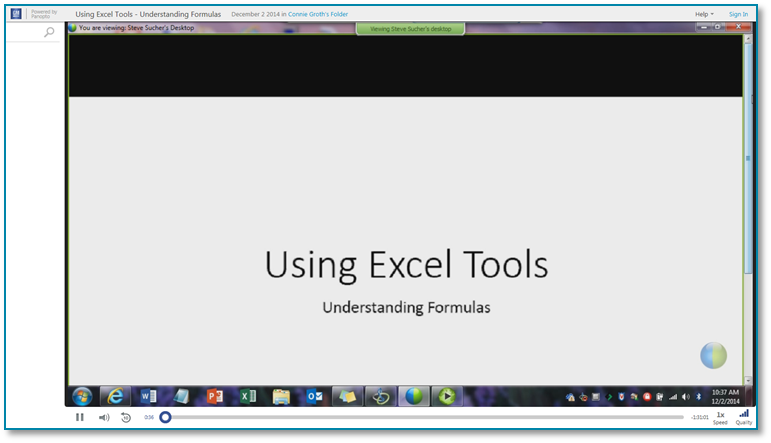771x443 pixels.
Task: Click the video title in header
Action: click(x=148, y=14)
